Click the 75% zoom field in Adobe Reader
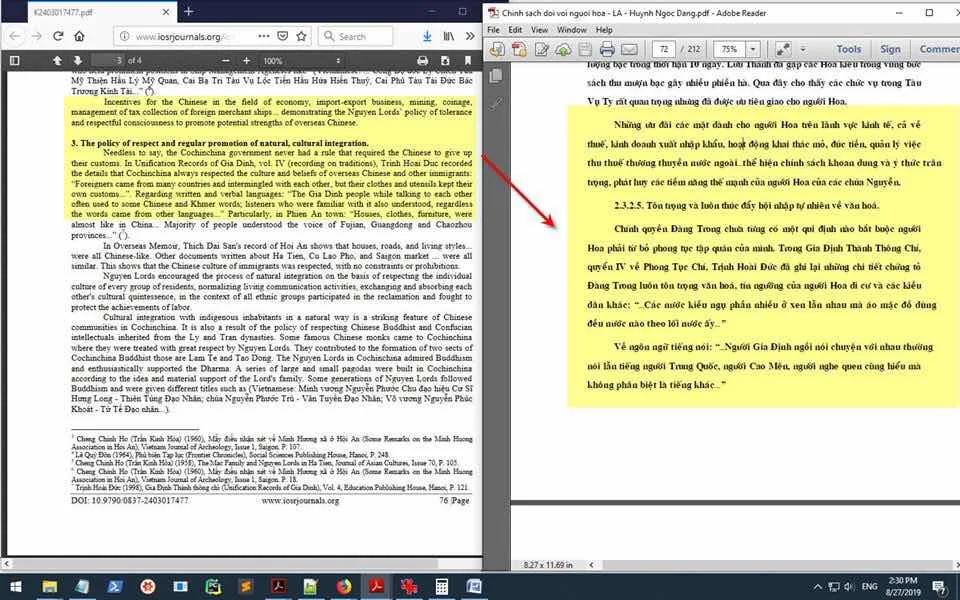The image size is (960, 600). click(729, 49)
